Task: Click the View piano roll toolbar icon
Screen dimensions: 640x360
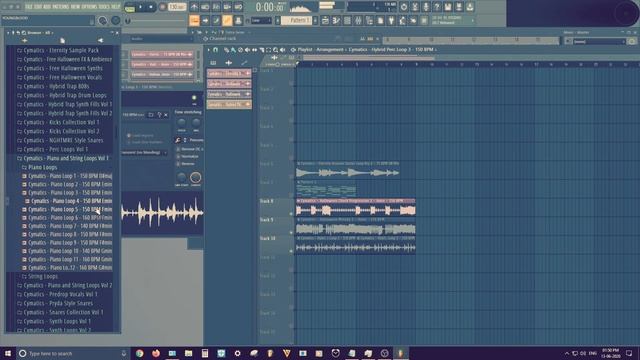Action: pyautogui.click(x=336, y=20)
